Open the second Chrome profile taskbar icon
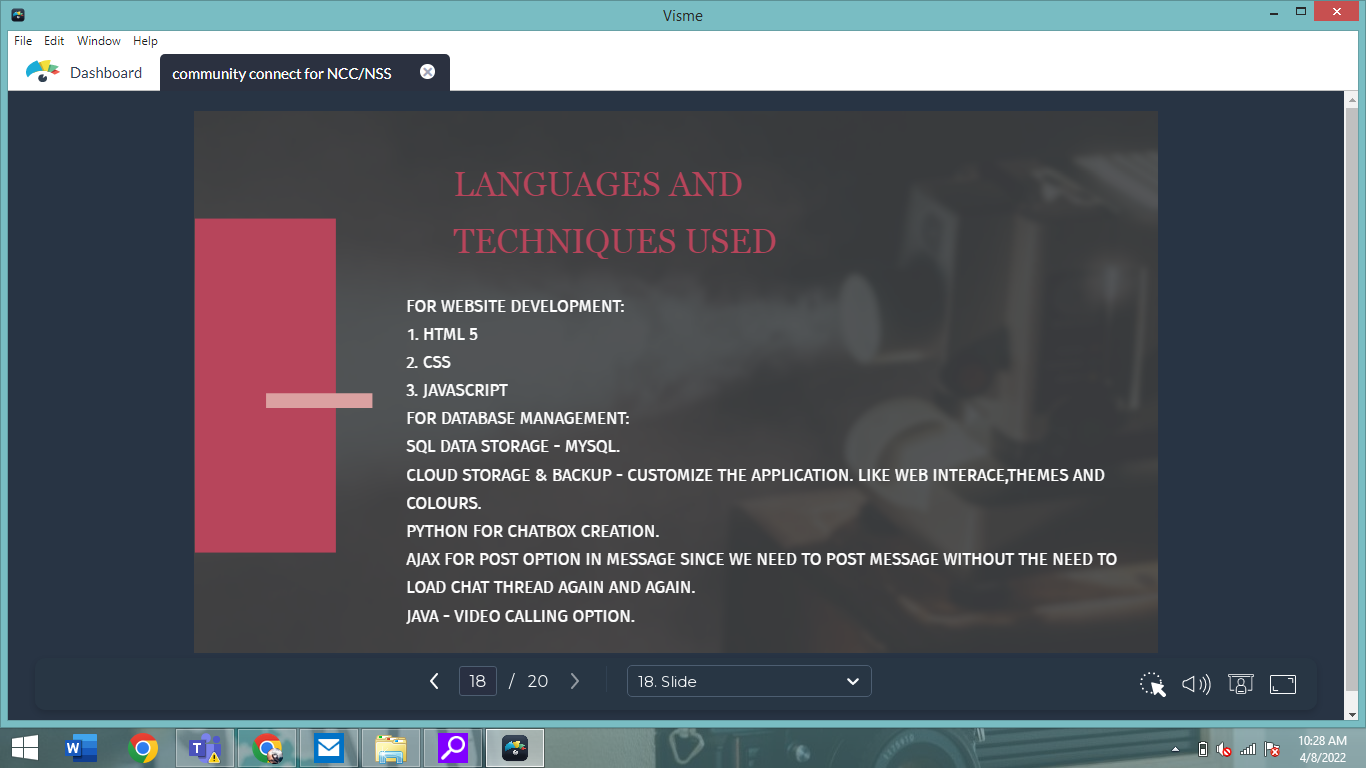1366x768 pixels. (x=267, y=747)
